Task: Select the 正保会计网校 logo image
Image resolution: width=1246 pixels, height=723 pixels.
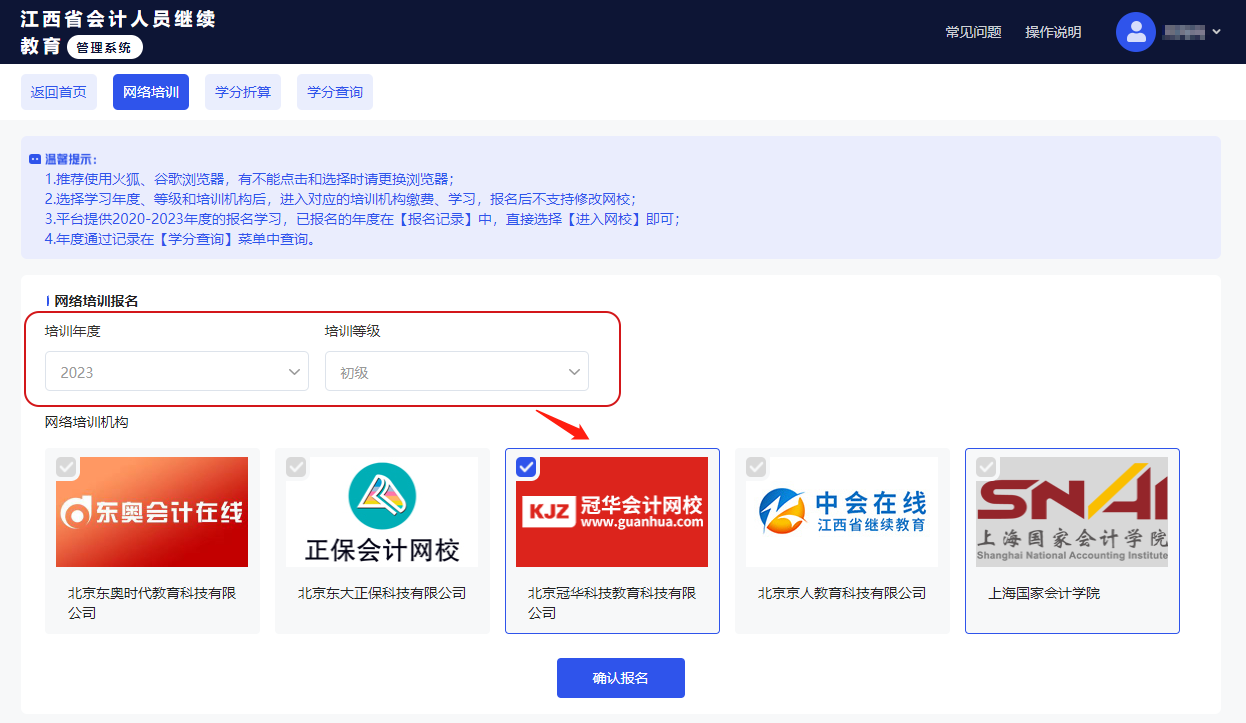Action: [382, 512]
